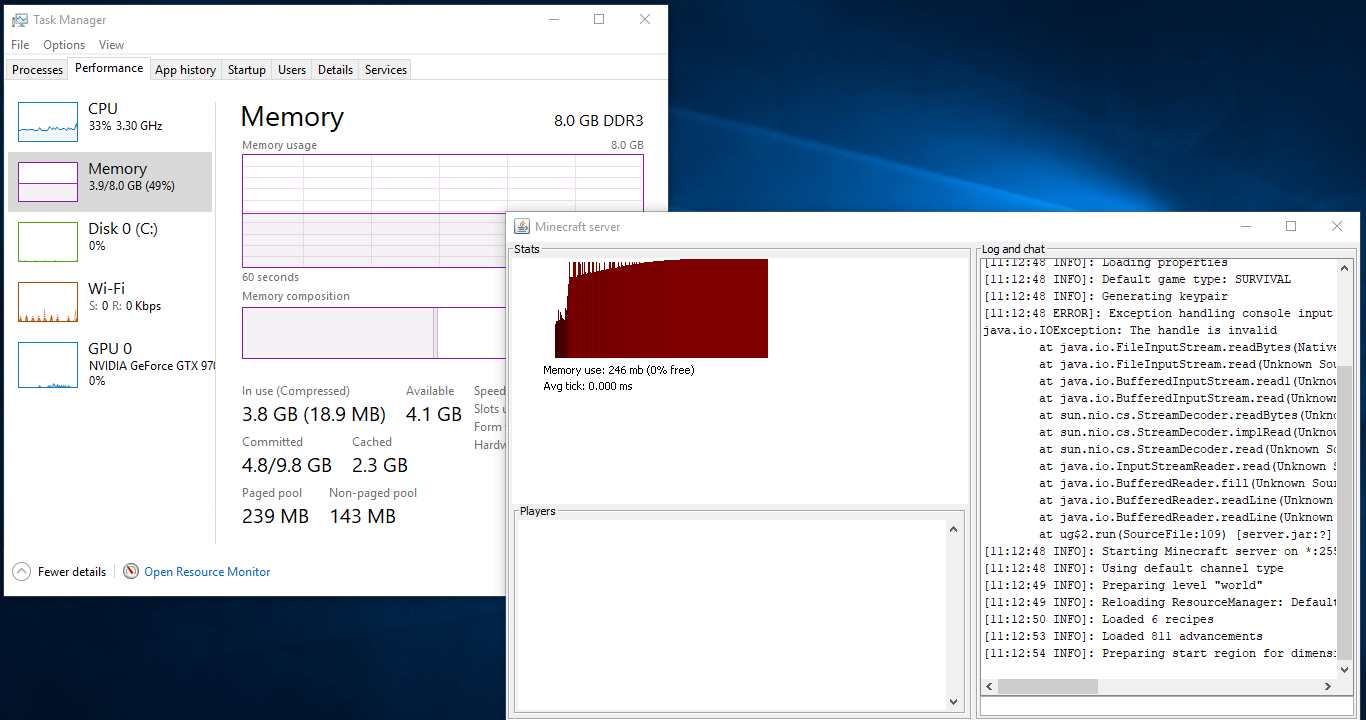The image size is (1366, 720).
Task: Open Resource Monitor link
Action: (x=207, y=572)
